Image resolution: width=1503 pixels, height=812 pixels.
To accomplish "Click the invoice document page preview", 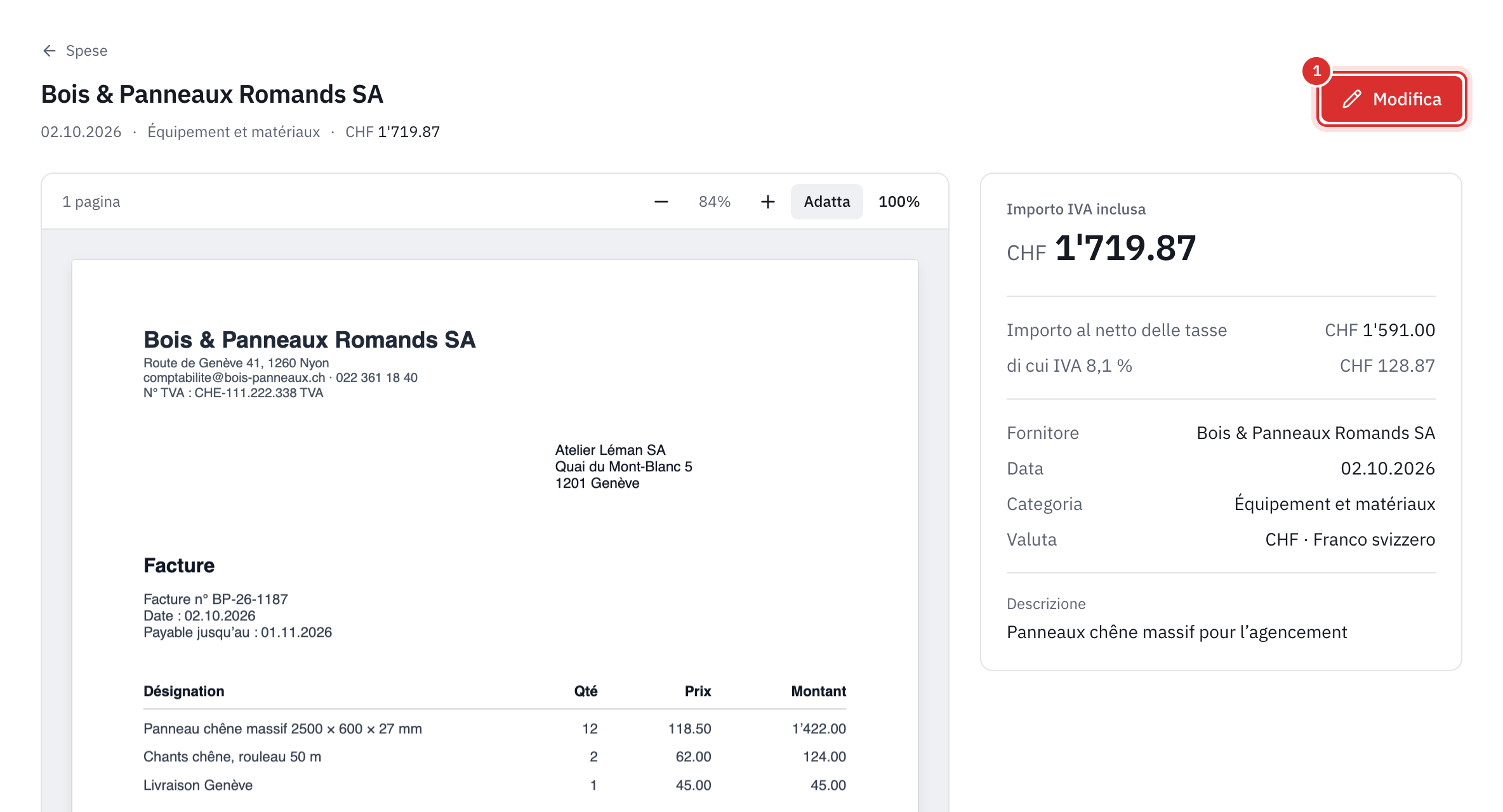I will [x=495, y=536].
